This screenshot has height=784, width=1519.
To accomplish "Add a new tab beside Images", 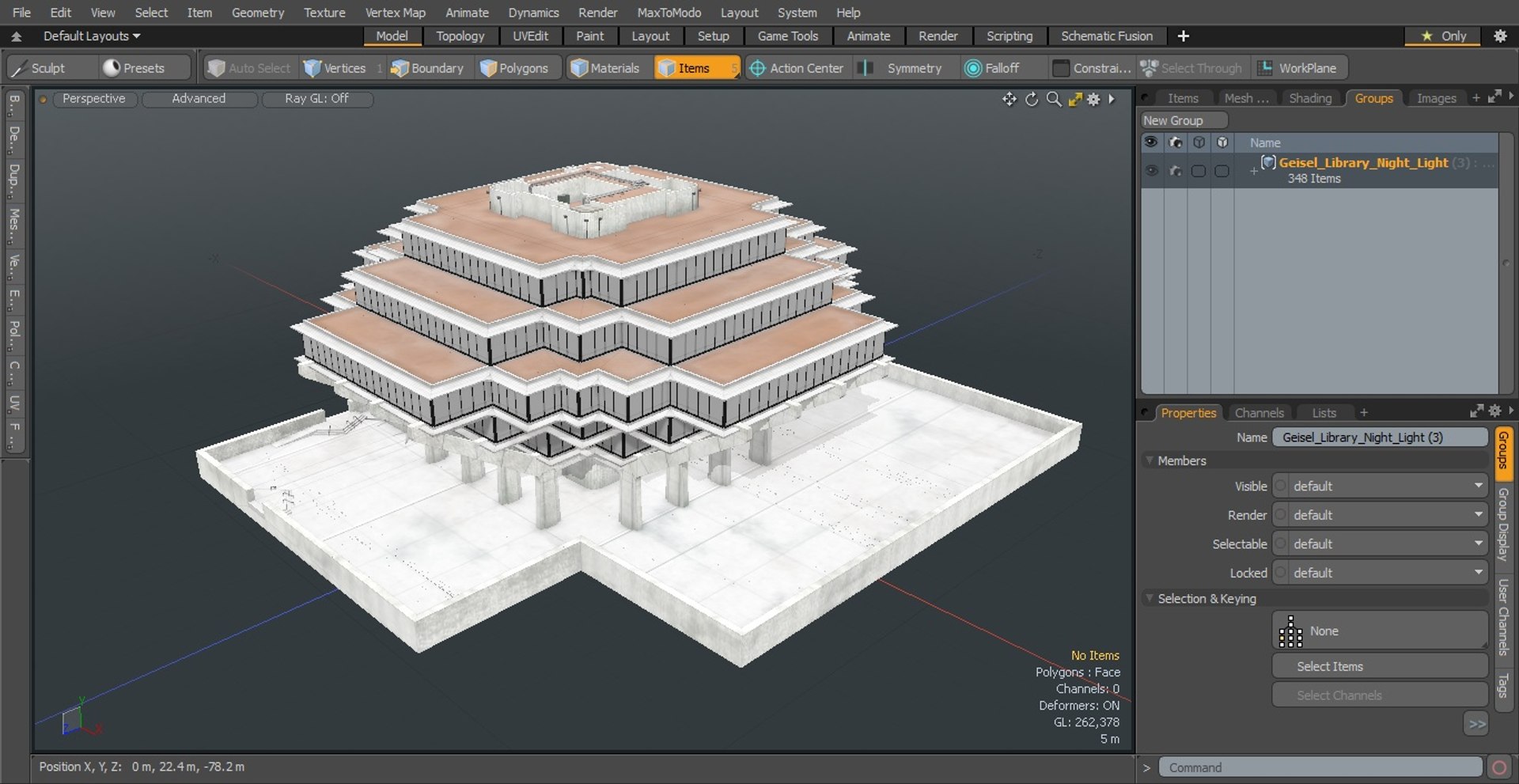I will pyautogui.click(x=1475, y=98).
